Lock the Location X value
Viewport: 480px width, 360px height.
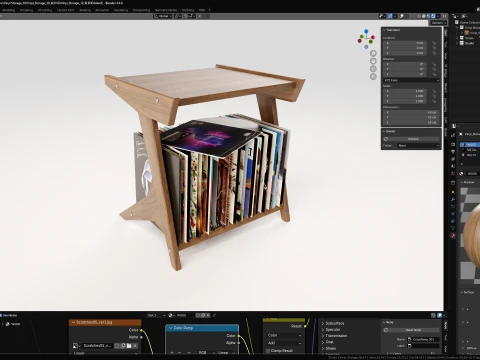click(434, 43)
